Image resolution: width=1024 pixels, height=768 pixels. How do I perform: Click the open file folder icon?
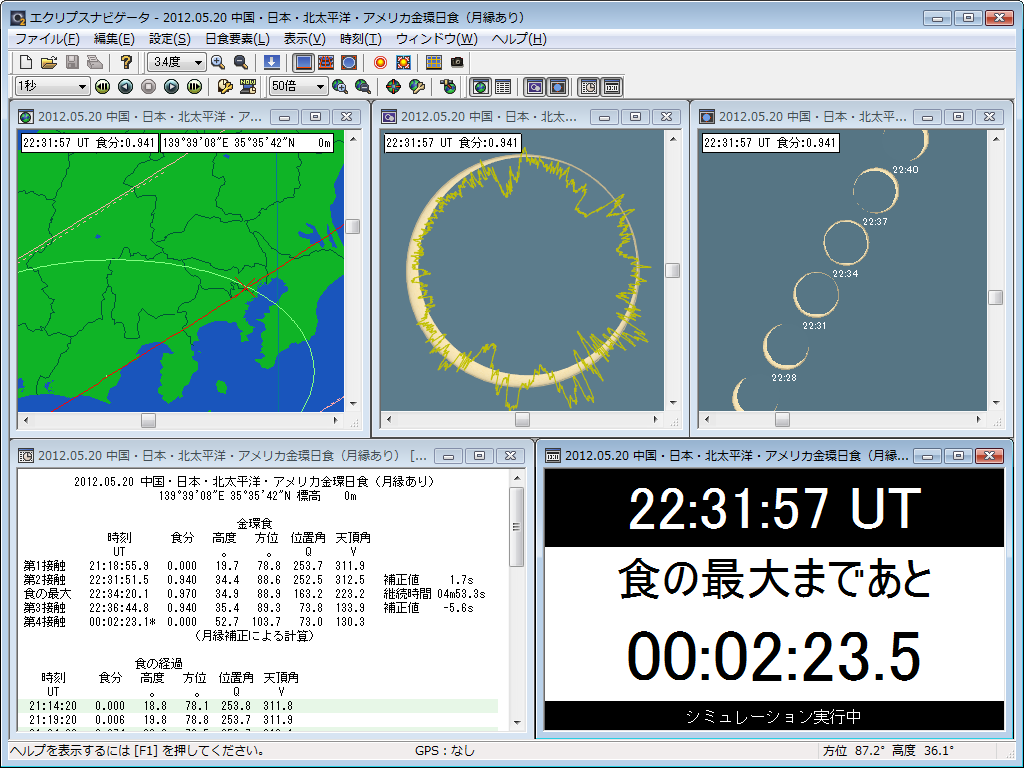pyautogui.click(x=48, y=62)
